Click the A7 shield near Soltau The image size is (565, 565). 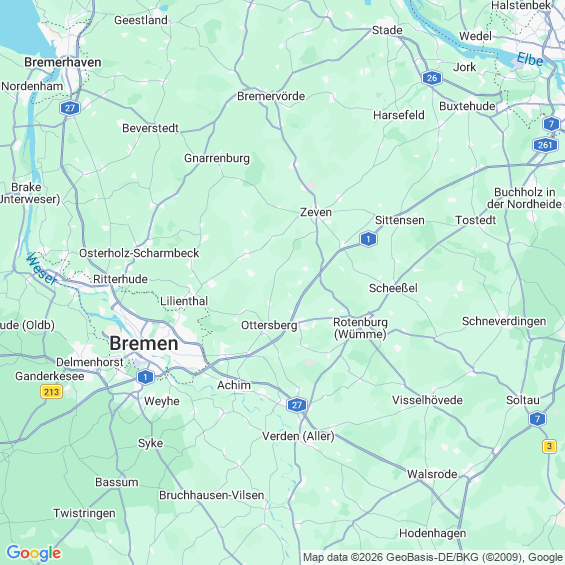click(x=537, y=419)
